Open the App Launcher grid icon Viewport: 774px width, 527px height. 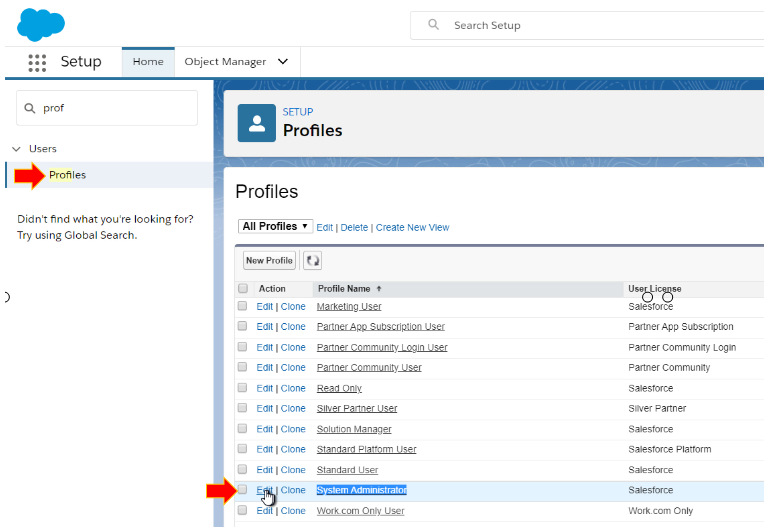[x=37, y=63]
